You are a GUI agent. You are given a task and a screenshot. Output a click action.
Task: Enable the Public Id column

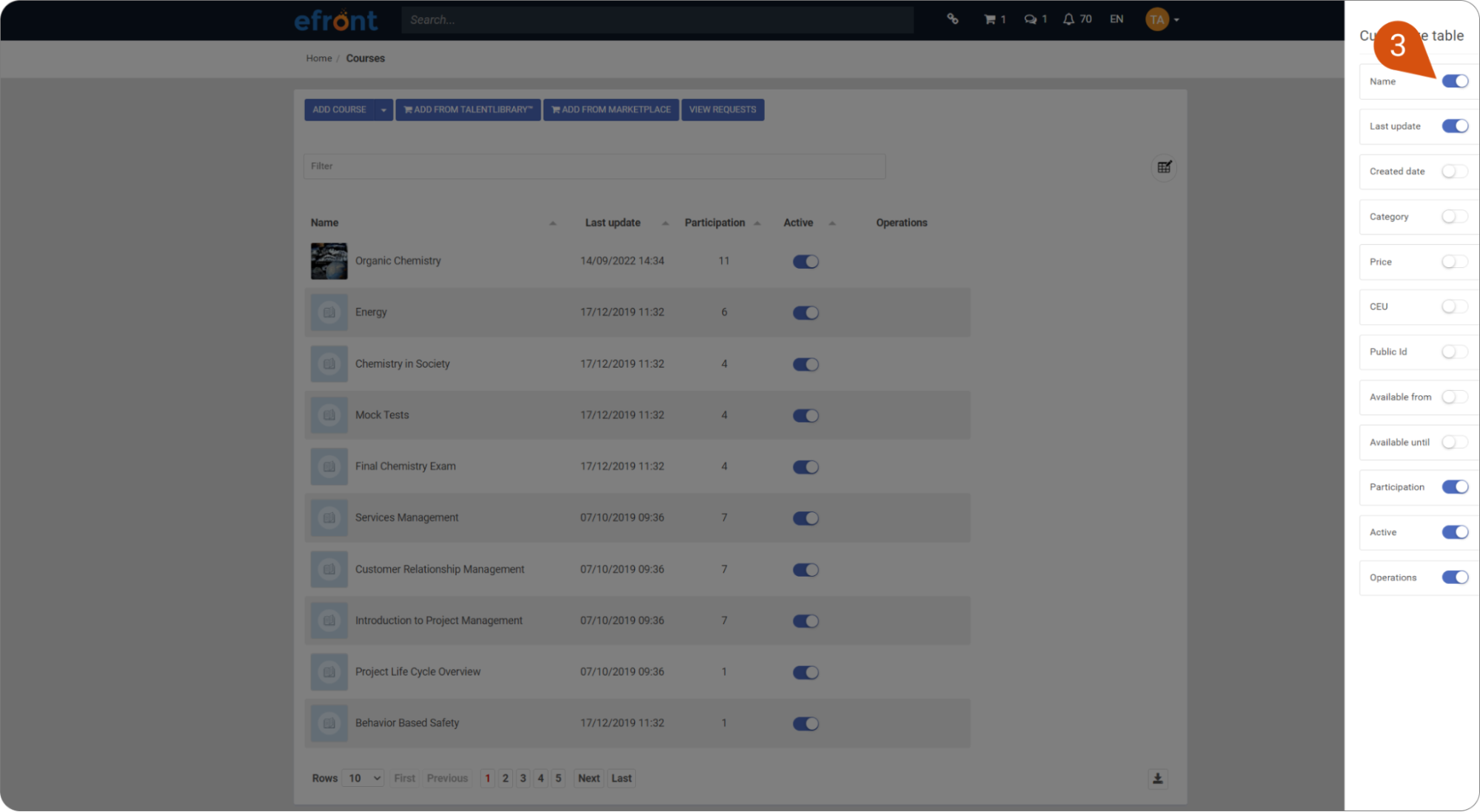[1455, 352]
